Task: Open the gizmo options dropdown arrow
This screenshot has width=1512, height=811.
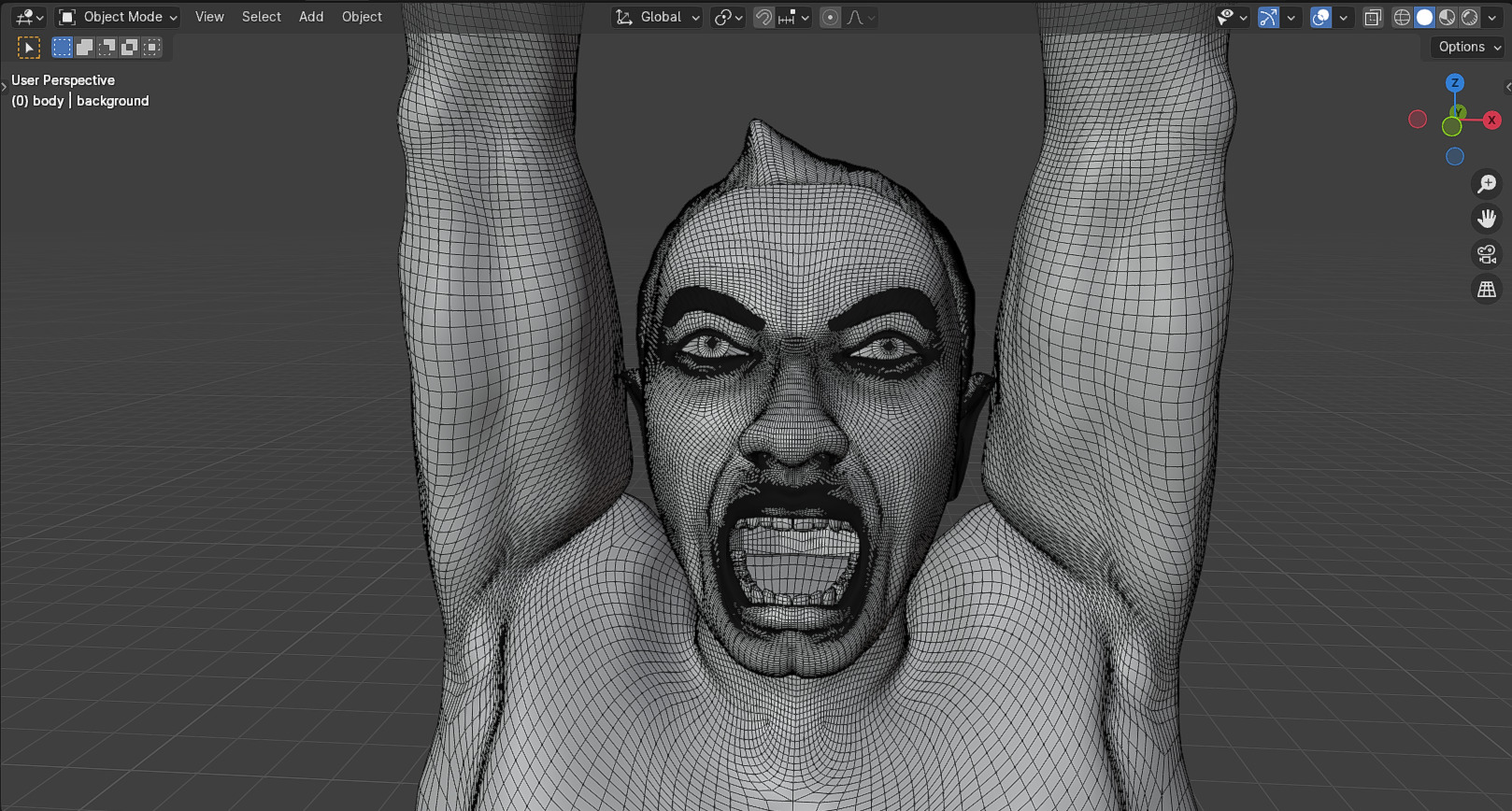Action: pos(1291,17)
